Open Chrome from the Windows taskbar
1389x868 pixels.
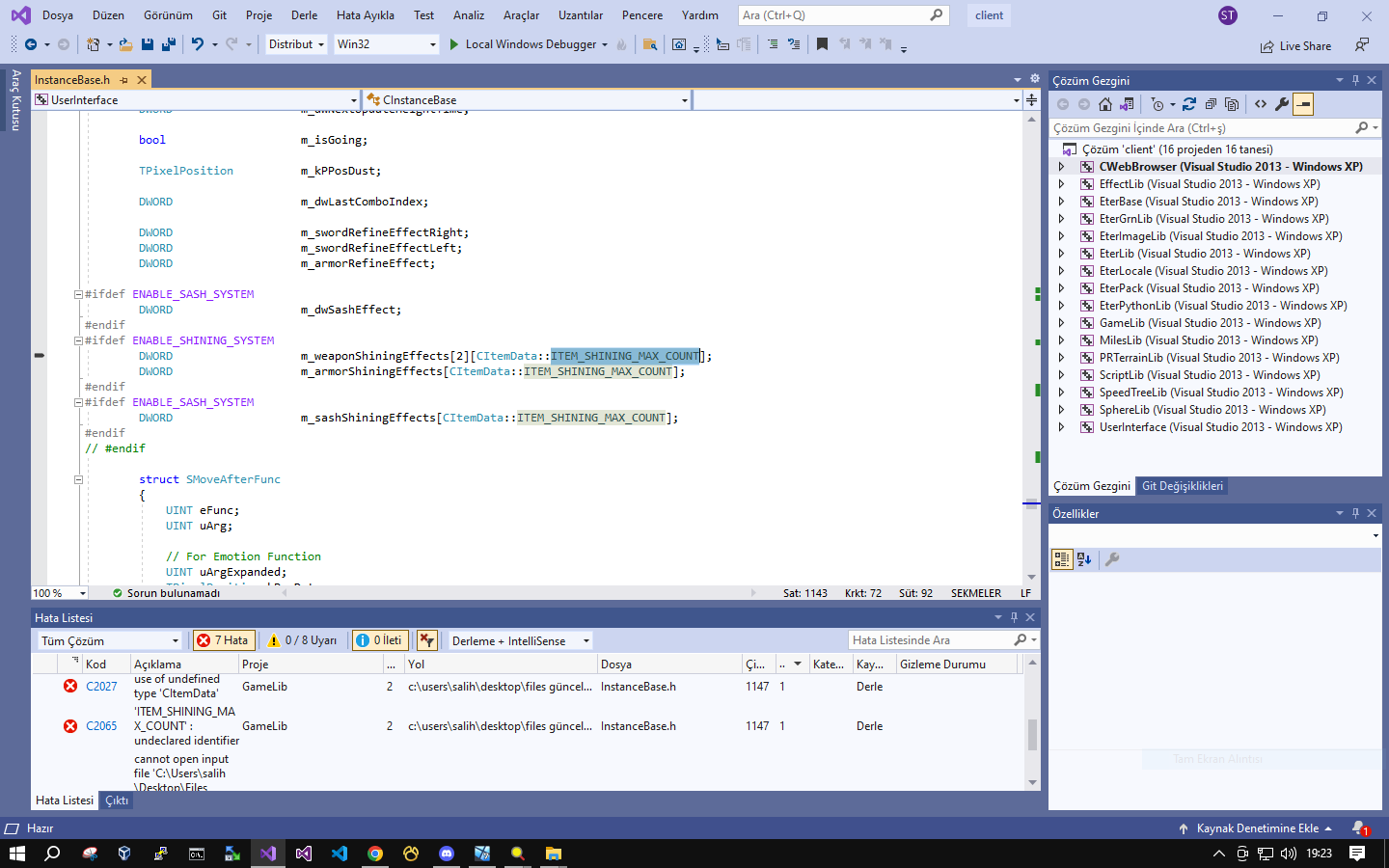(x=375, y=854)
